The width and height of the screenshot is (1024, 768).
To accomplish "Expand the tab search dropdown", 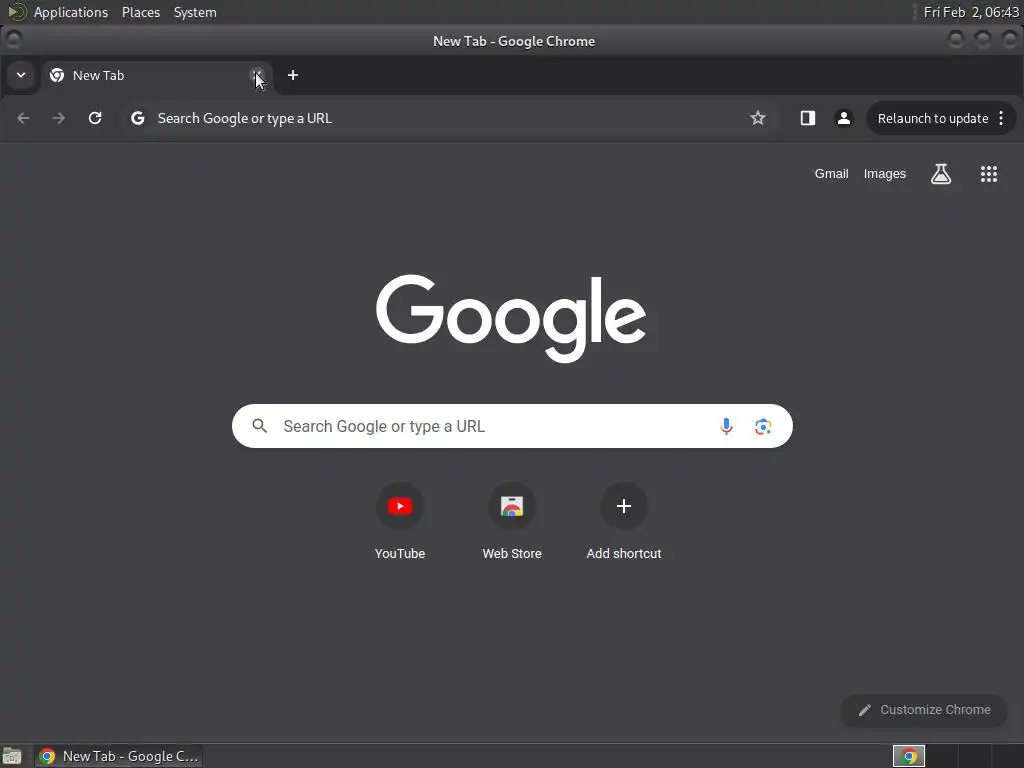I will pyautogui.click(x=21, y=75).
